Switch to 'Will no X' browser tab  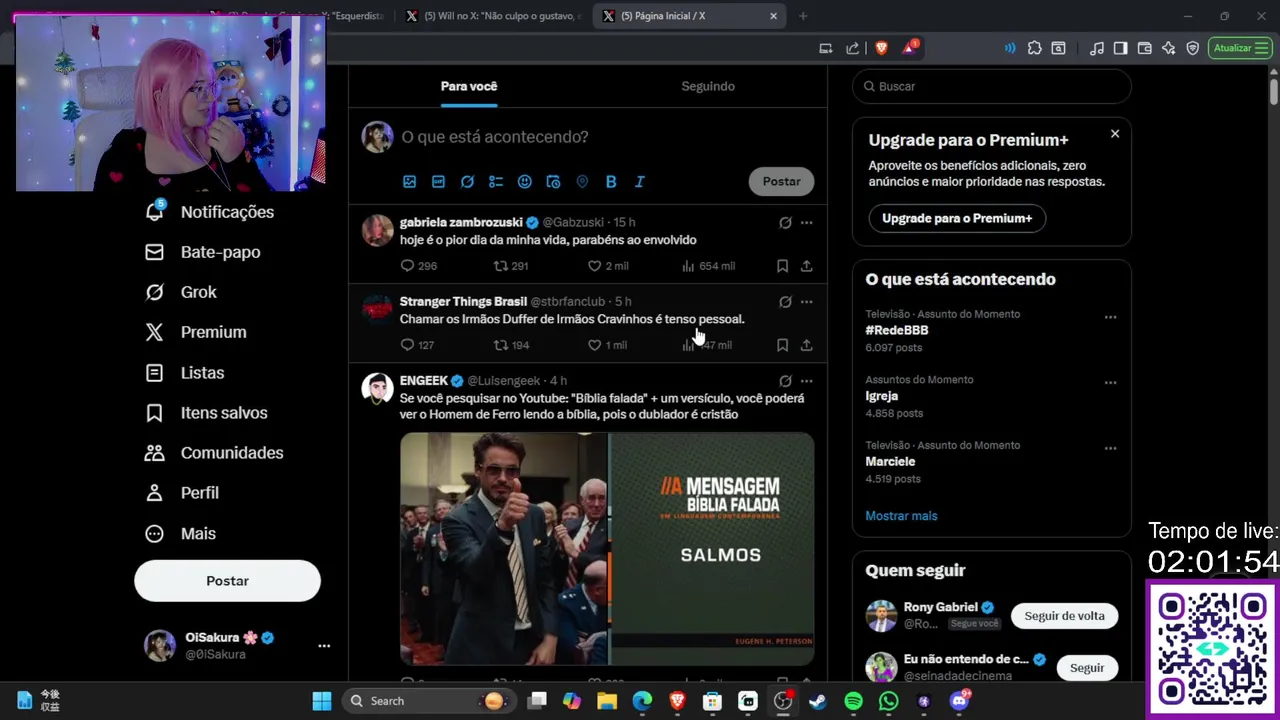pyautogui.click(x=493, y=16)
